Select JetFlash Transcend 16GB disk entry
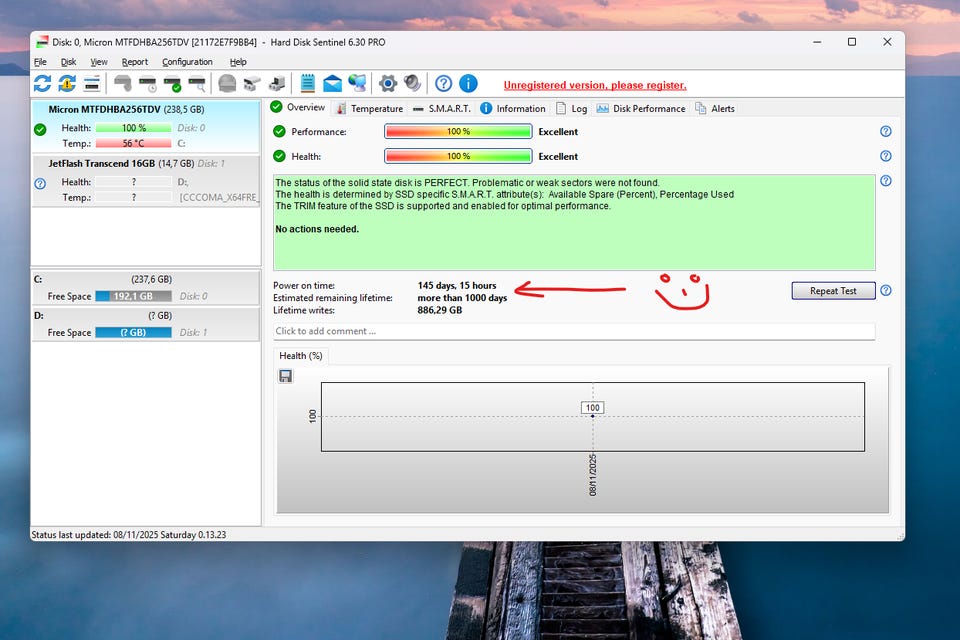Image resolution: width=960 pixels, height=640 pixels. [146, 181]
